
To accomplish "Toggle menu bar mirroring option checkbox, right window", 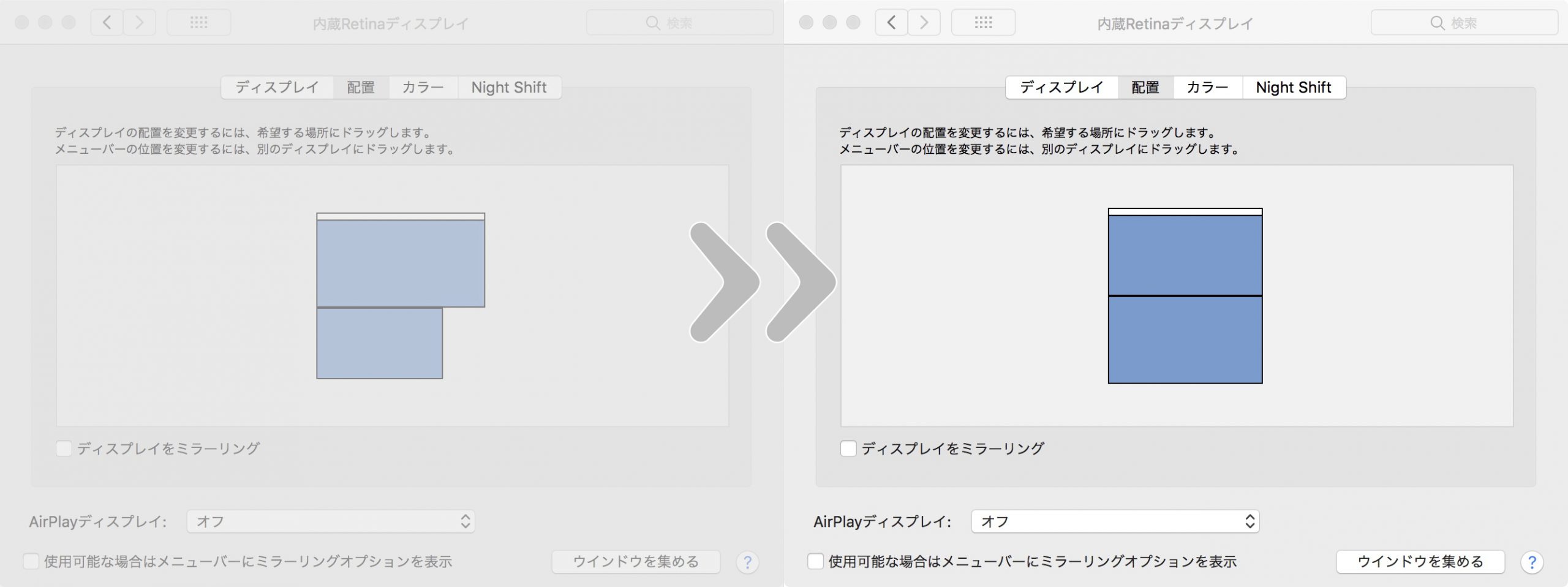I will (x=815, y=561).
